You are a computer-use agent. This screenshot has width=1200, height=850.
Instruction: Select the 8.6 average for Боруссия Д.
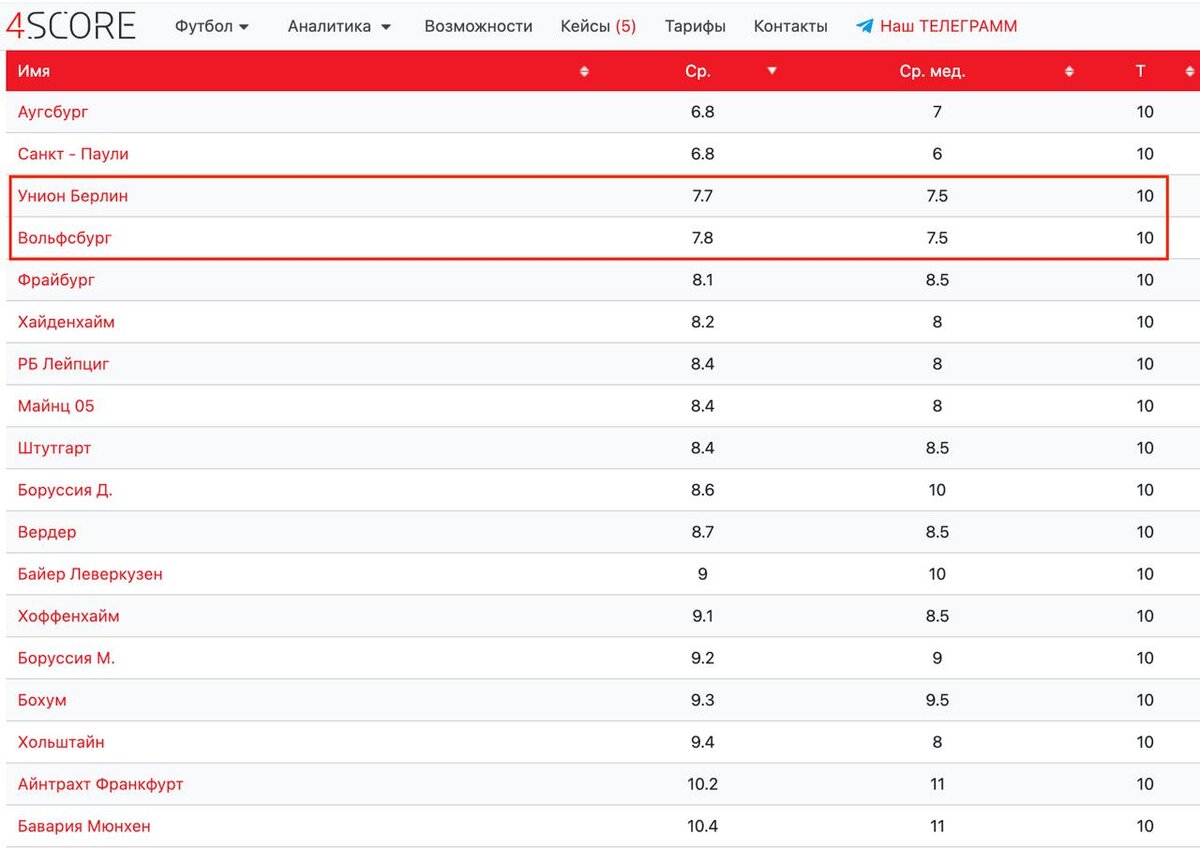[703, 490]
